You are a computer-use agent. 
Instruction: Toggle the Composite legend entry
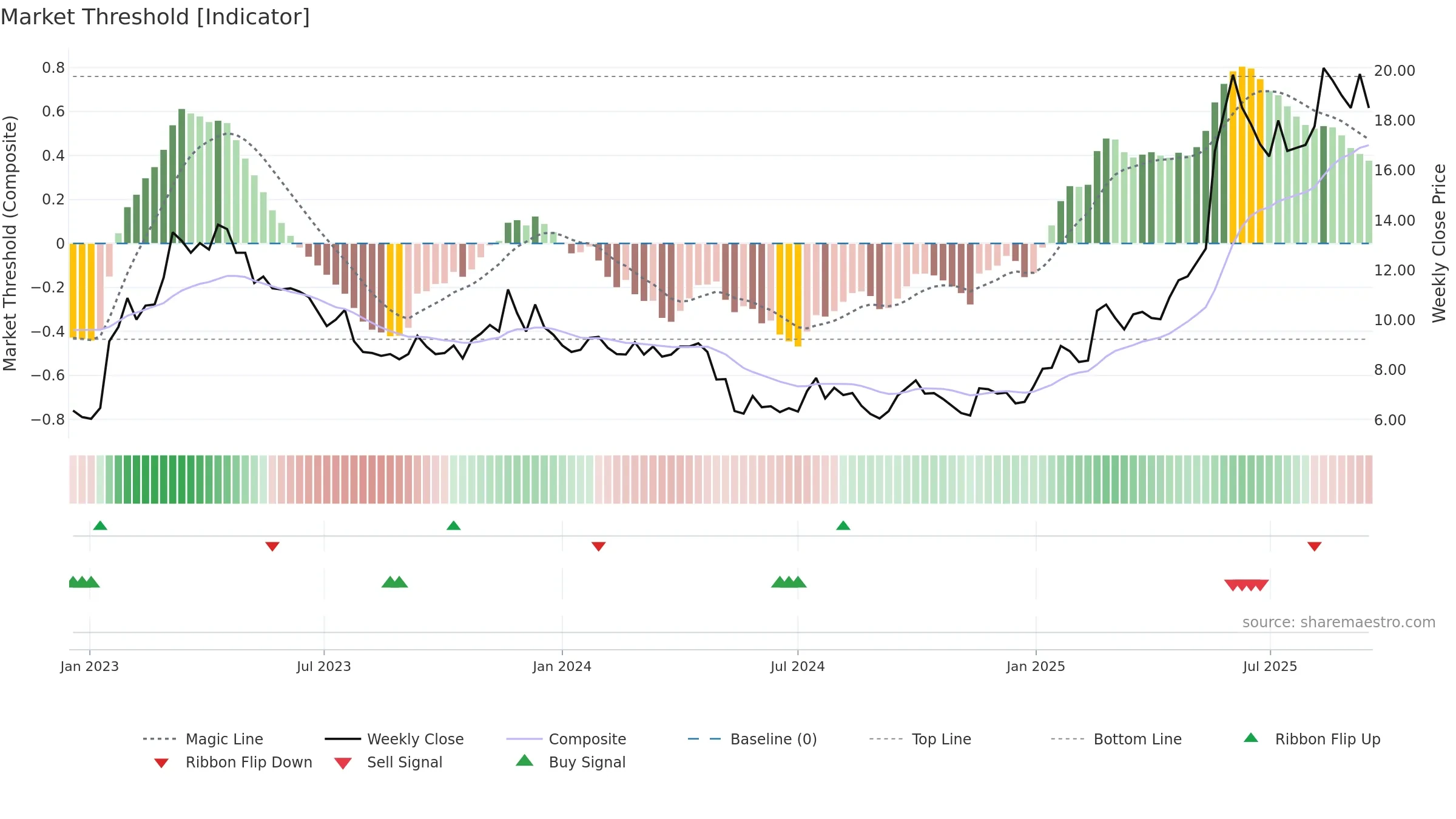click(566, 739)
